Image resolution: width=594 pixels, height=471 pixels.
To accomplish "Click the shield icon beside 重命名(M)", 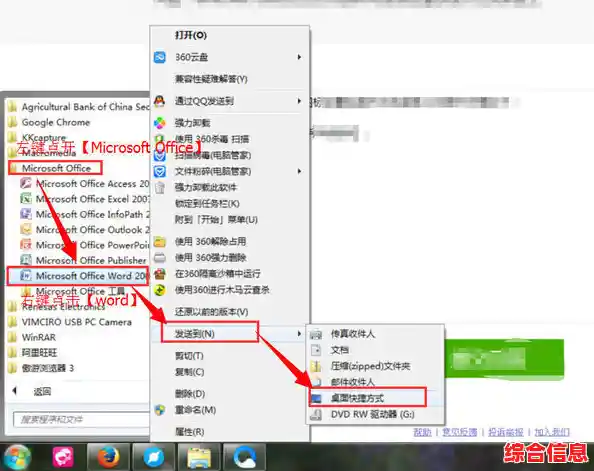I will click(x=159, y=410).
